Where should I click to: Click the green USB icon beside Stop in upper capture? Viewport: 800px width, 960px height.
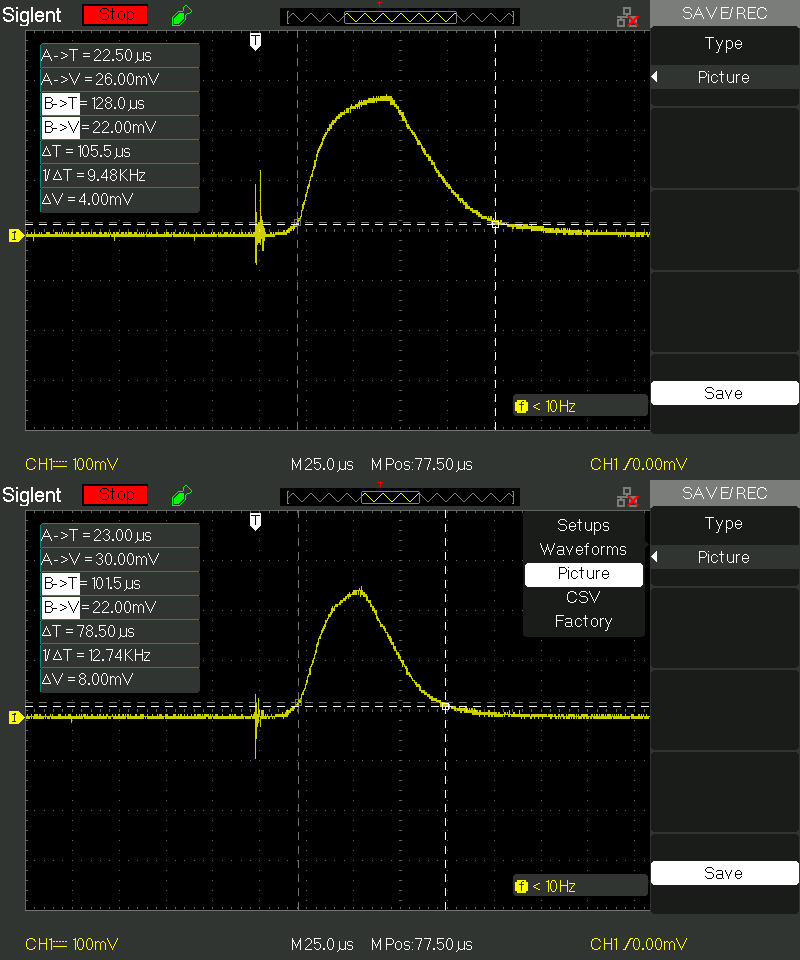click(181, 16)
